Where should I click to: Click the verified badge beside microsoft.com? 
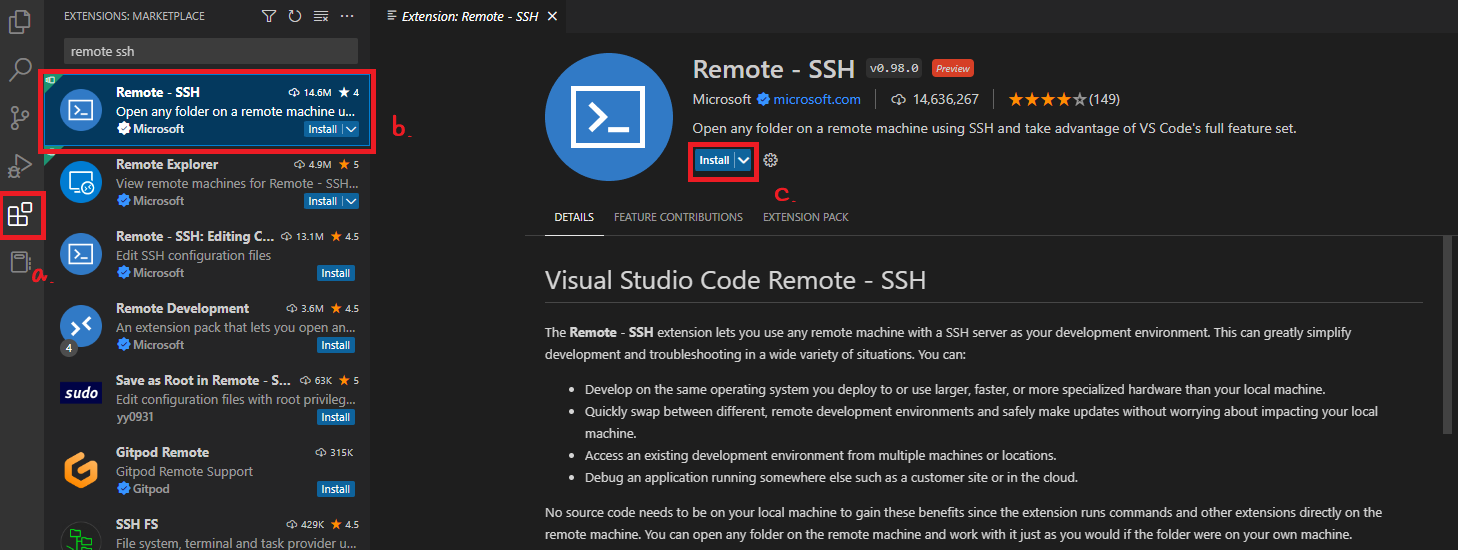pos(763,99)
